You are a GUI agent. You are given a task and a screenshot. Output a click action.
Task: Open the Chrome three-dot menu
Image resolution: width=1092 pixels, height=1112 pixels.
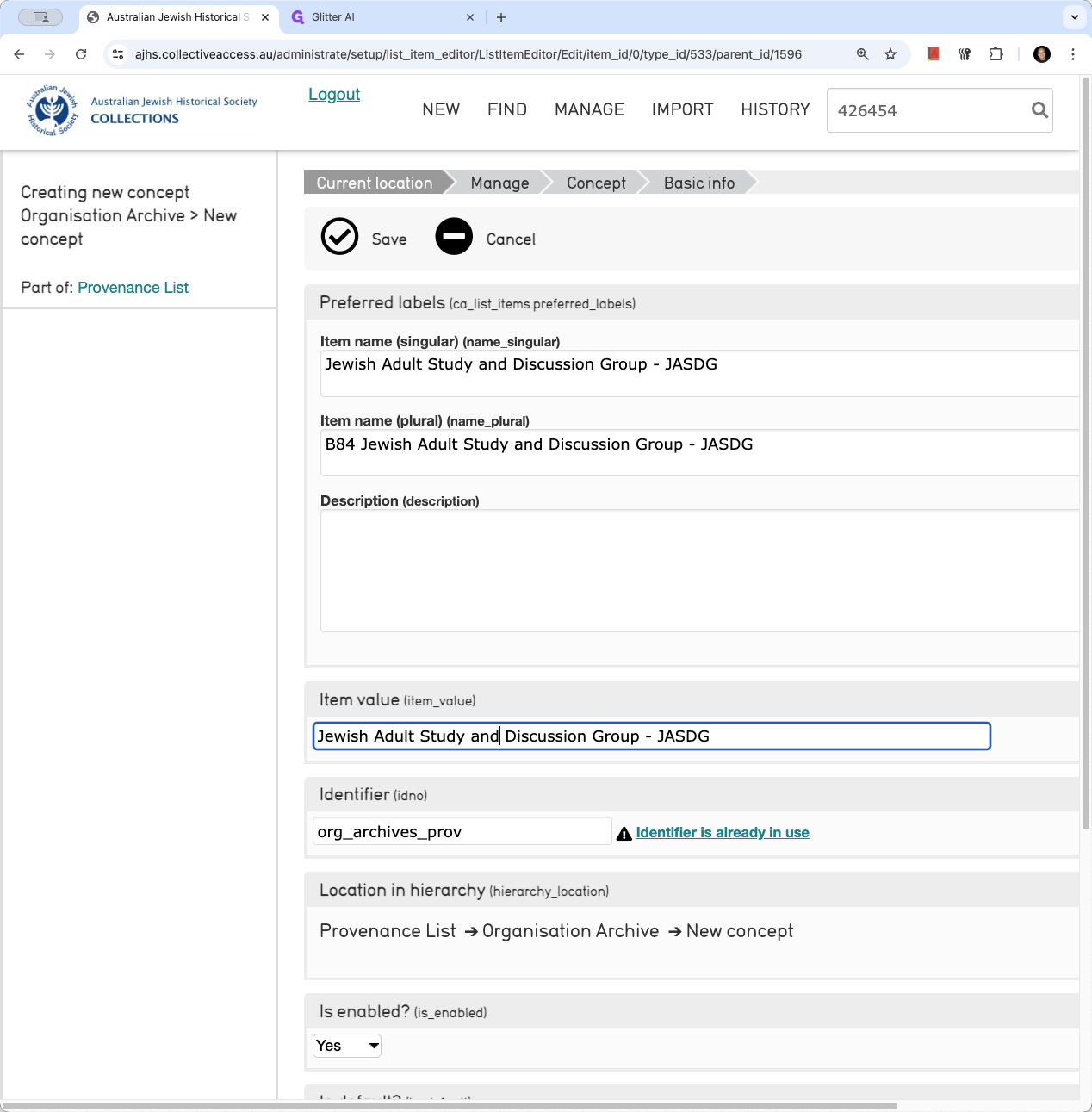coord(1073,54)
